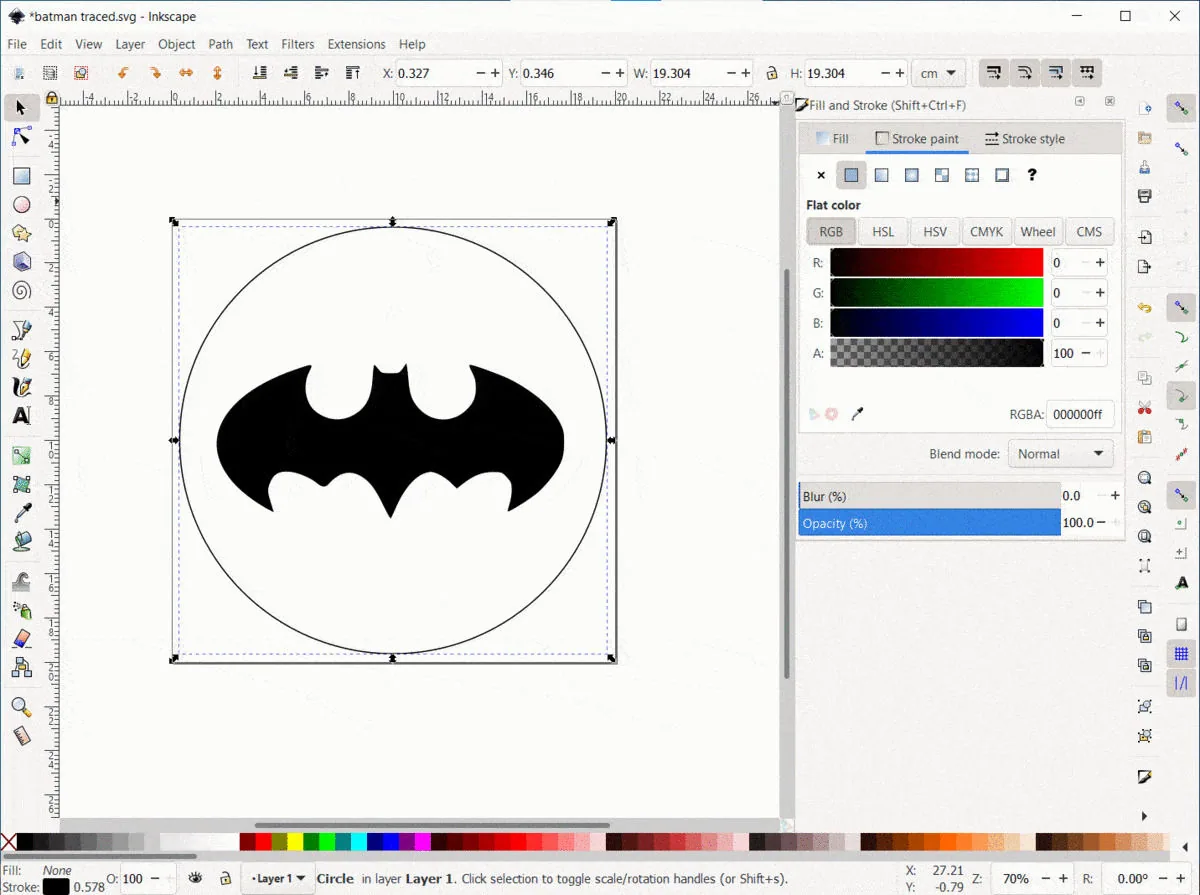The image size is (1200, 895).
Task: Increase the B channel value
Action: tap(1100, 323)
